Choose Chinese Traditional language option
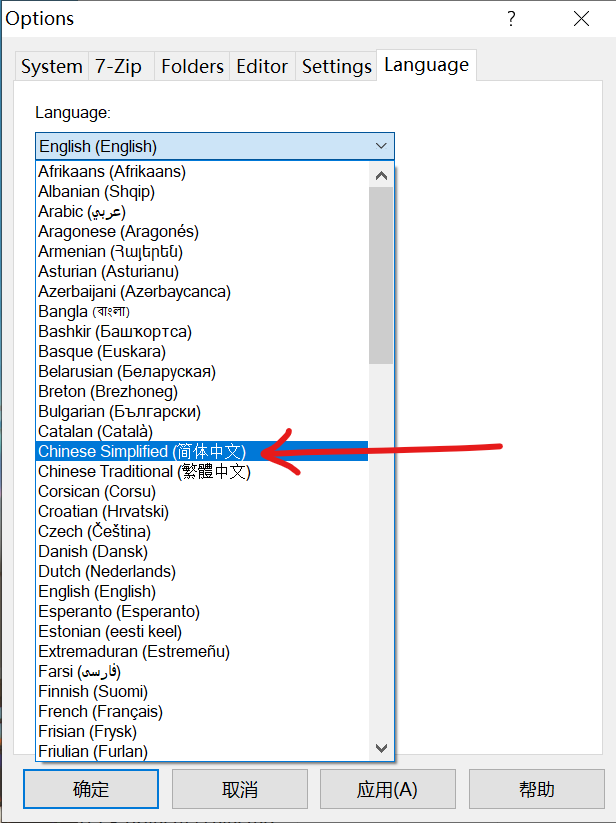616x823 pixels. coord(144,471)
